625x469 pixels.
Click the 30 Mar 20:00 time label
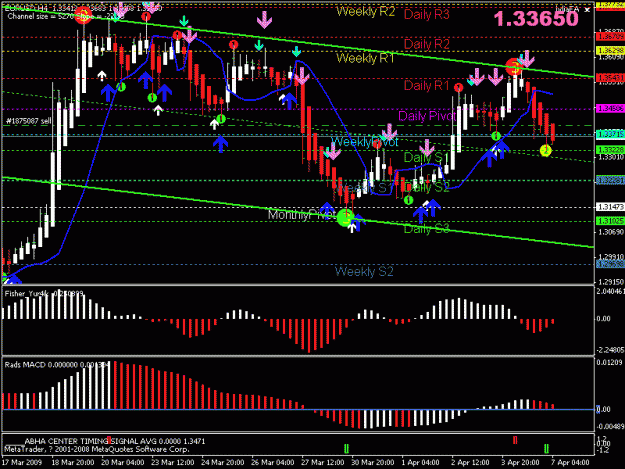pyautogui.click(x=372, y=463)
